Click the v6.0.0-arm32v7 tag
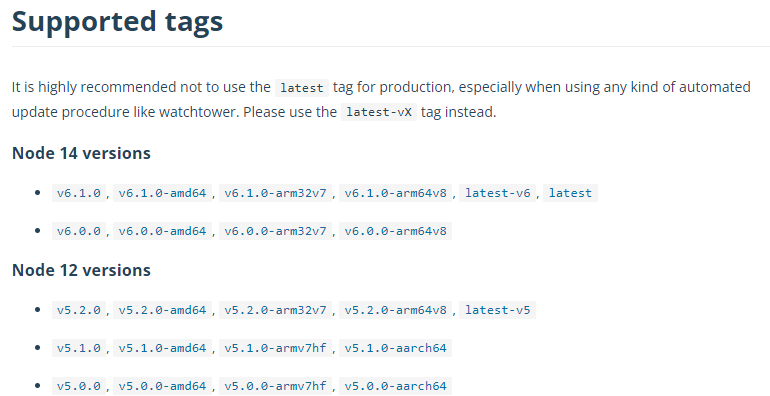 pyautogui.click(x=275, y=231)
